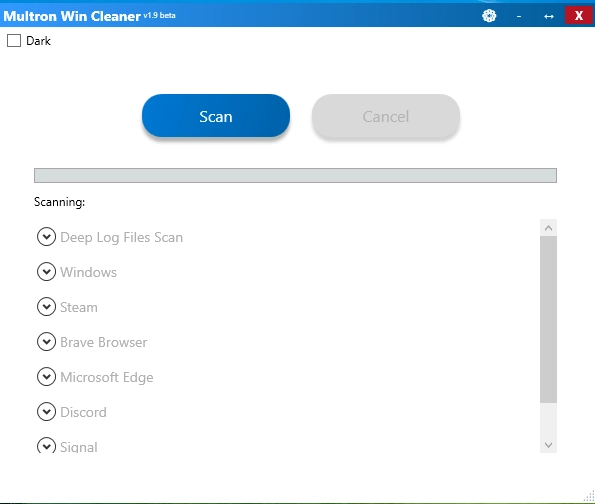The height and width of the screenshot is (504, 595).
Task: Click the Scanning: status text
Action: [x=60, y=202]
